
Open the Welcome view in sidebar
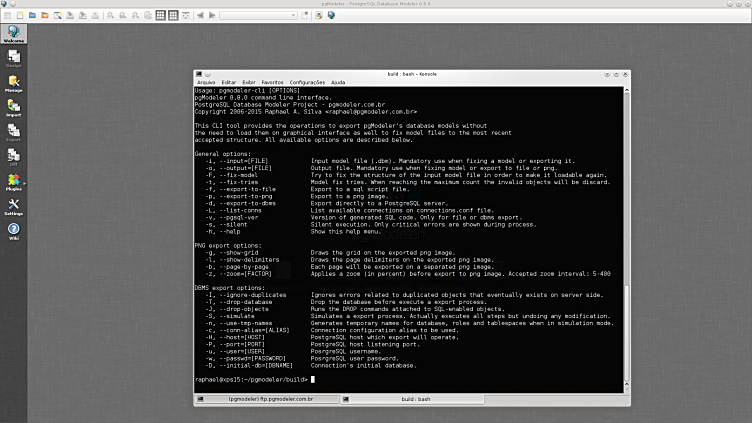coord(13,33)
